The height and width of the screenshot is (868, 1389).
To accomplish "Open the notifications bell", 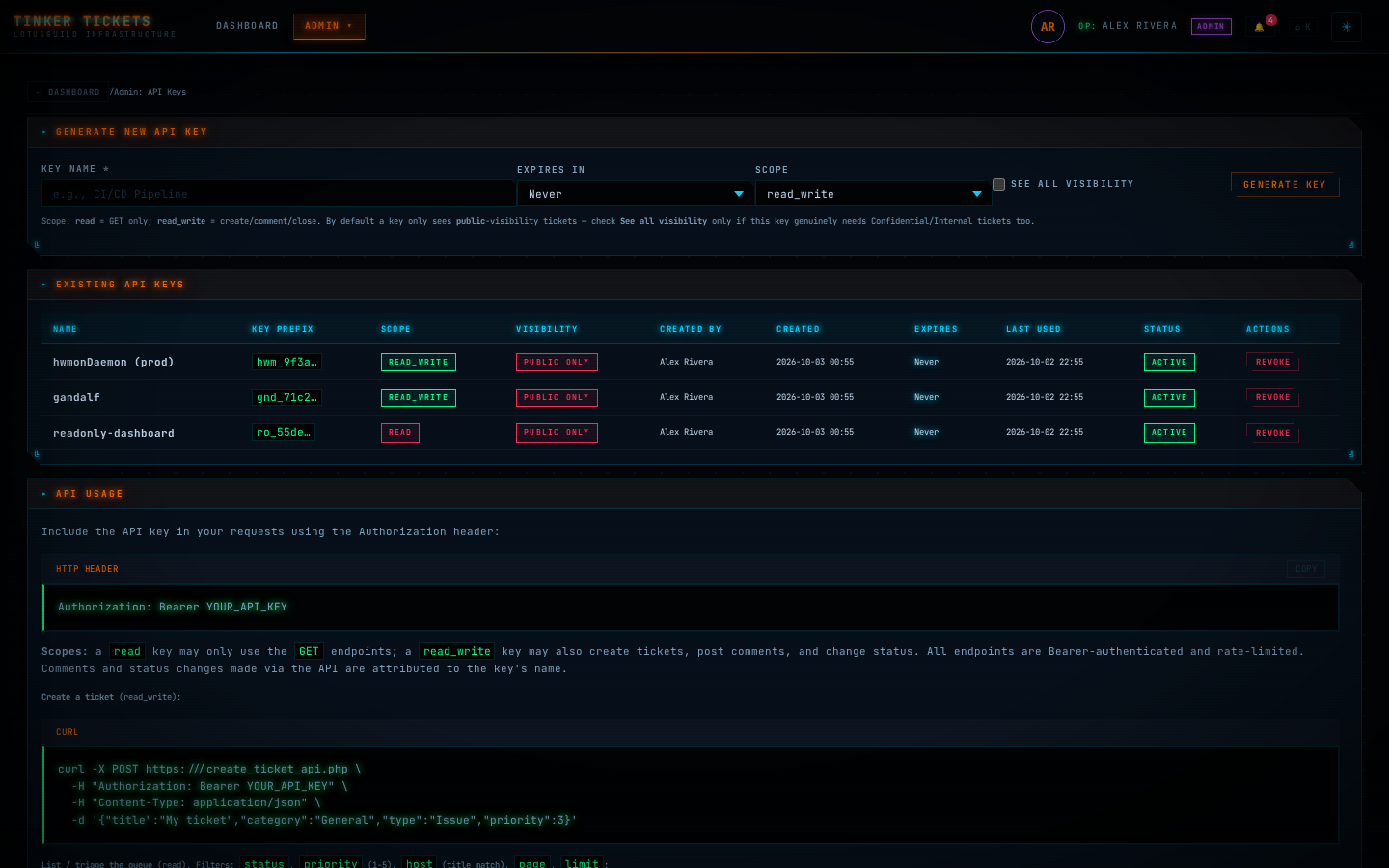I will 1259,27.
